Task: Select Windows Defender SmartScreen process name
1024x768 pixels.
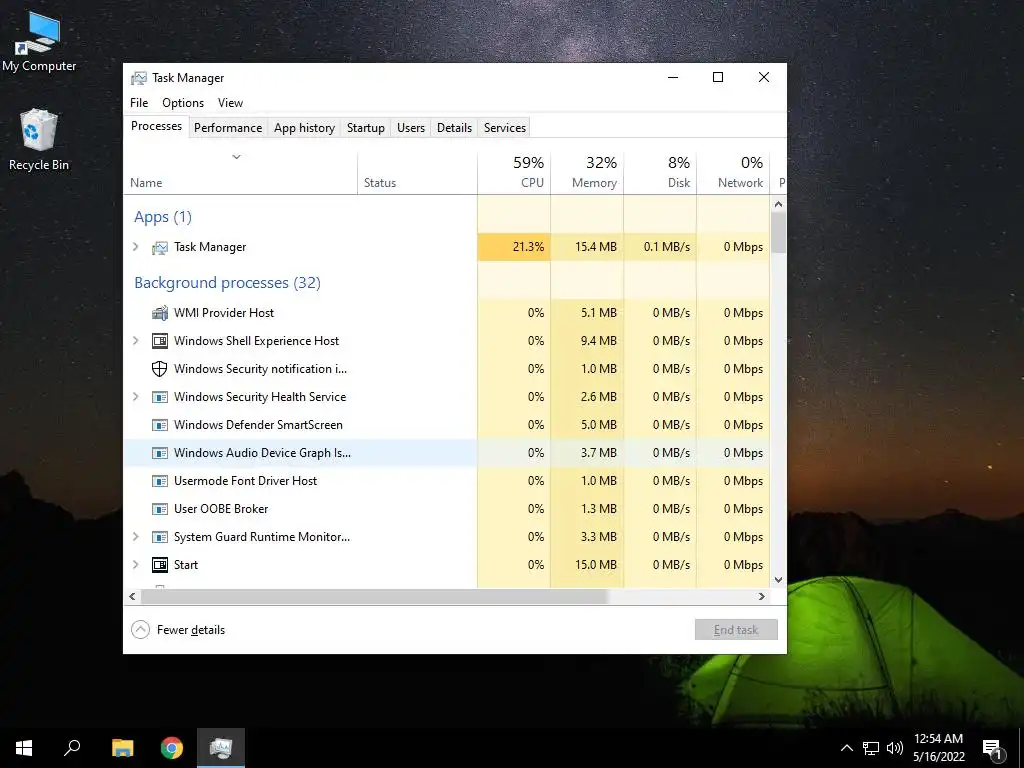Action: 258,425
